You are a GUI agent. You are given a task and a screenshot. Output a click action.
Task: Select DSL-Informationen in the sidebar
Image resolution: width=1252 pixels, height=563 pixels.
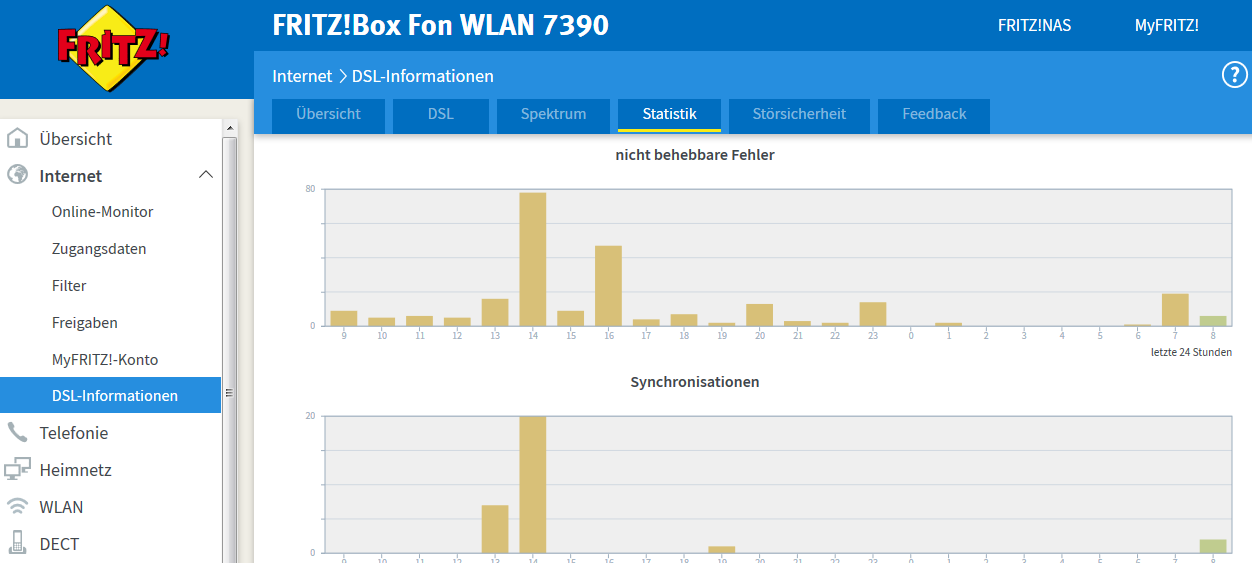click(110, 395)
